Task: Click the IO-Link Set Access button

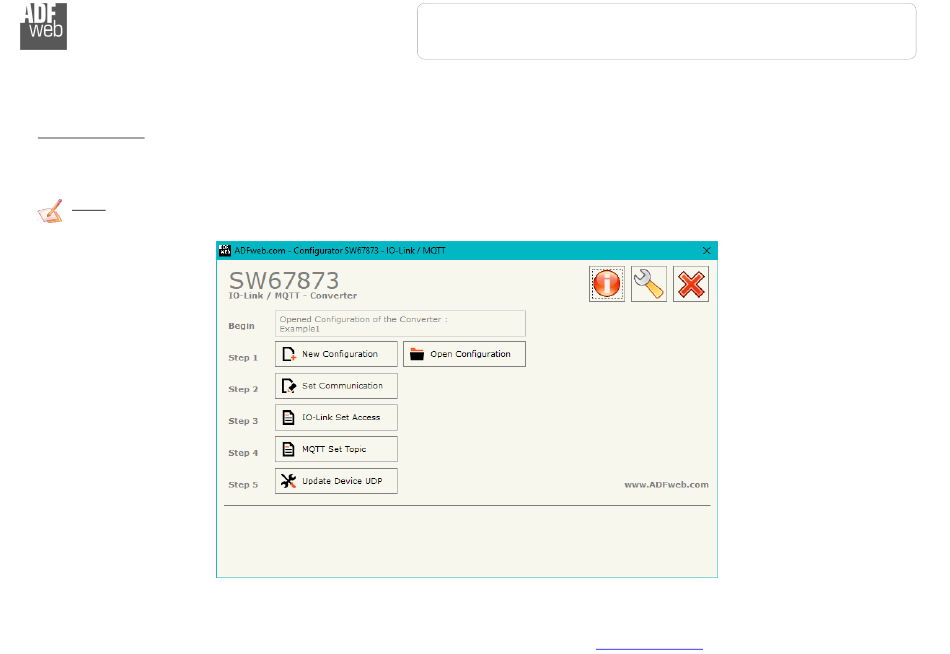Action: [x=336, y=418]
